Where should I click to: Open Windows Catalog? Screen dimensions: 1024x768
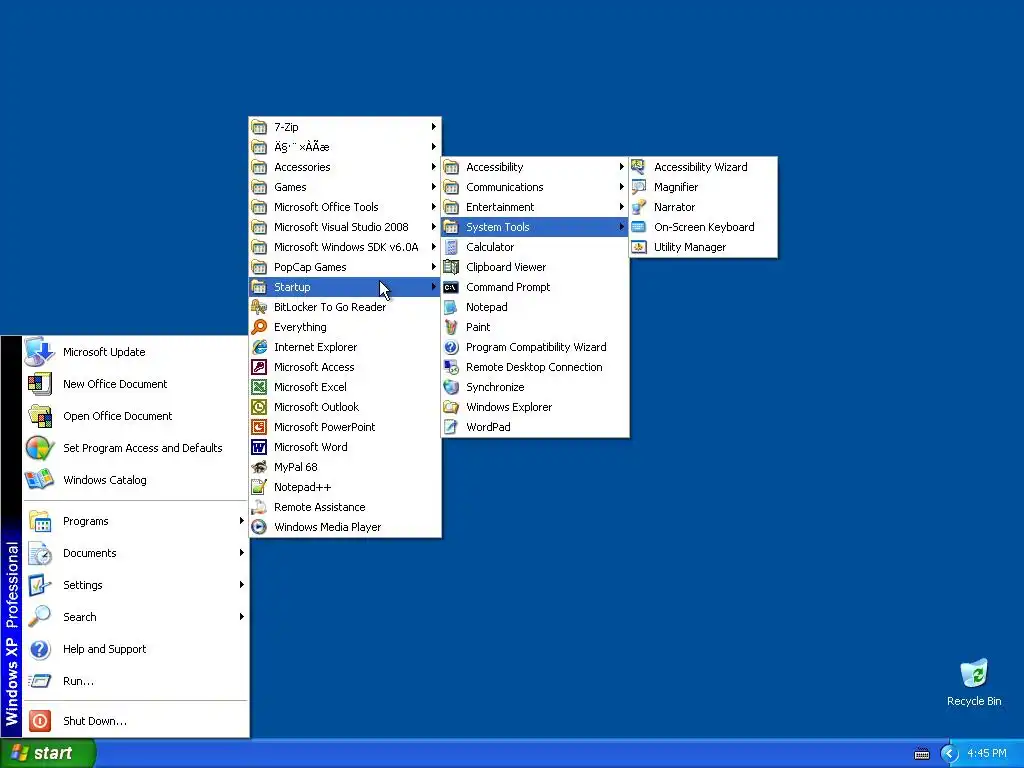point(136,480)
